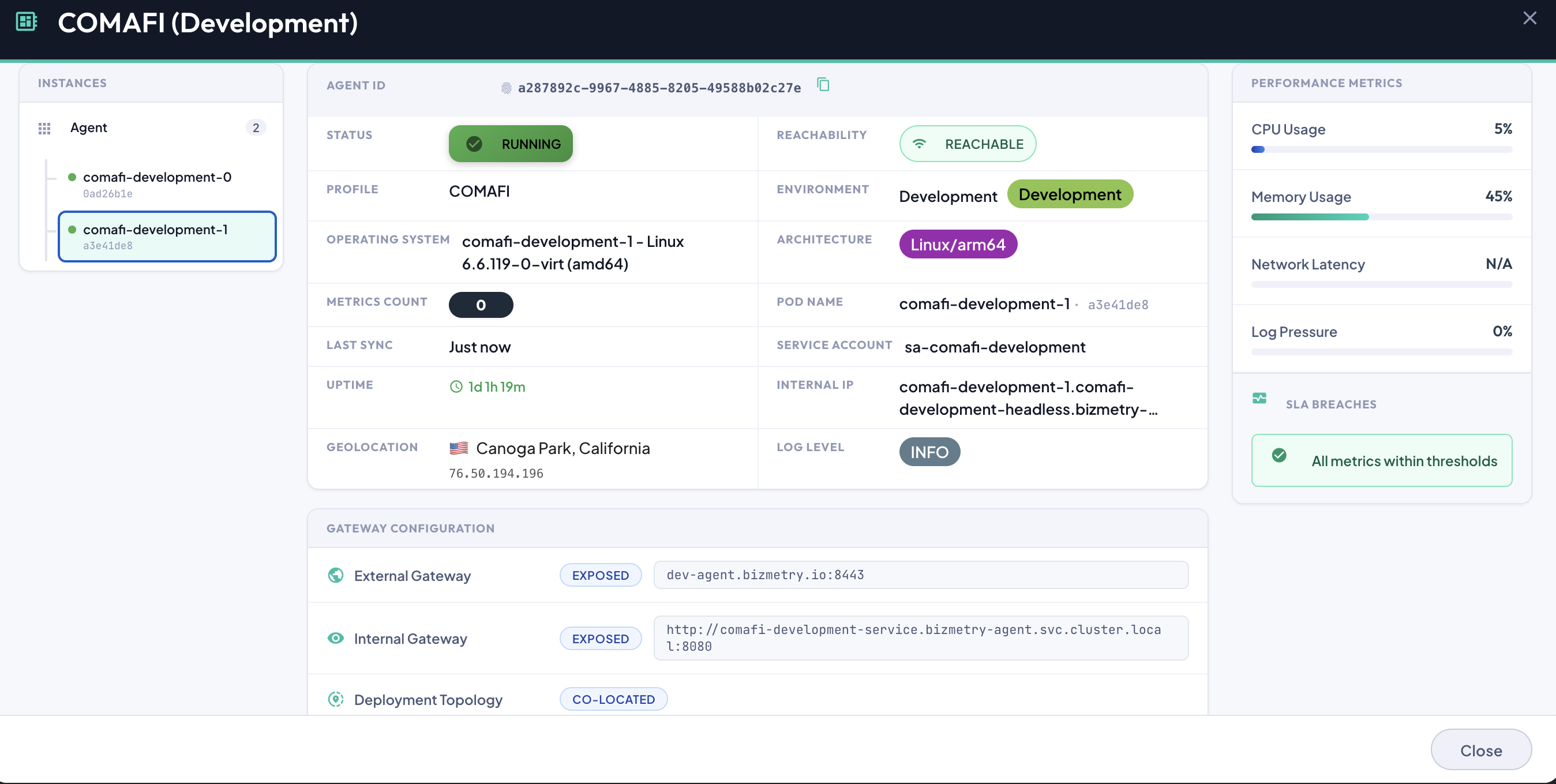Click the SLA Breaches pulse icon
Screen dimensions: 1556x784
[1259, 398]
